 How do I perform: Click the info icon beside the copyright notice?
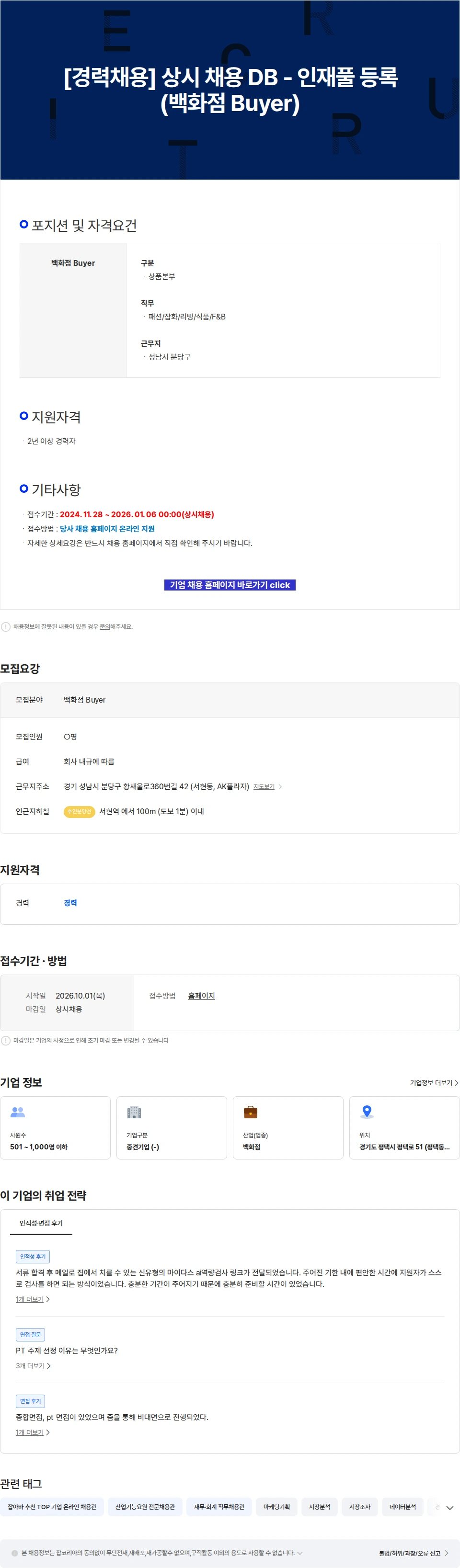pos(15,1553)
